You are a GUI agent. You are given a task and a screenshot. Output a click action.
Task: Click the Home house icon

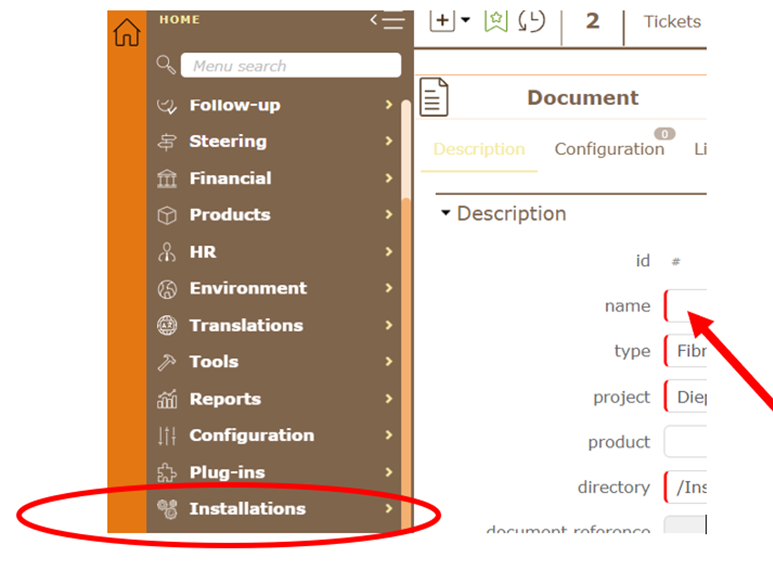126,33
